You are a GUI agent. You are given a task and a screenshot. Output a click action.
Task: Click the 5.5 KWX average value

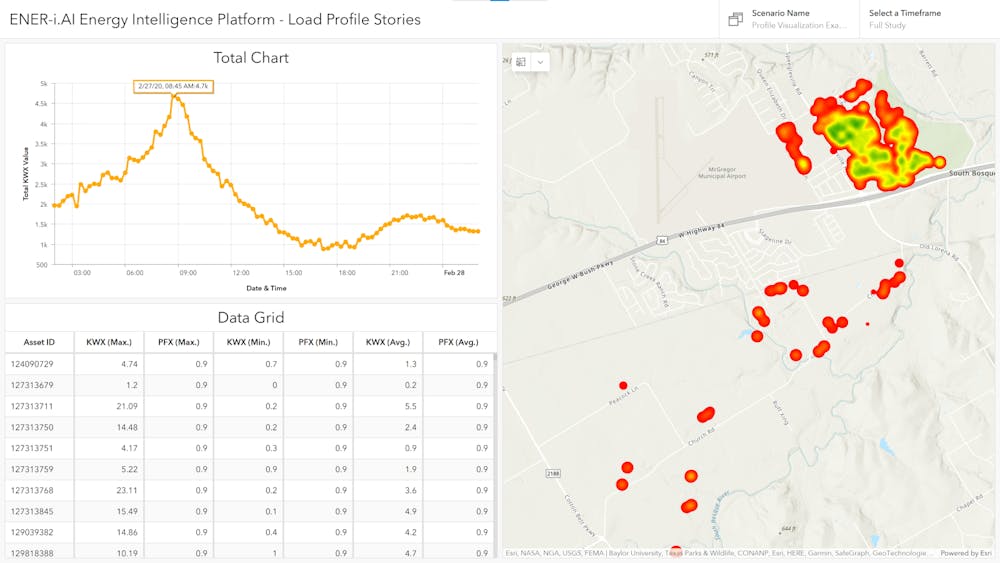pyautogui.click(x=410, y=406)
